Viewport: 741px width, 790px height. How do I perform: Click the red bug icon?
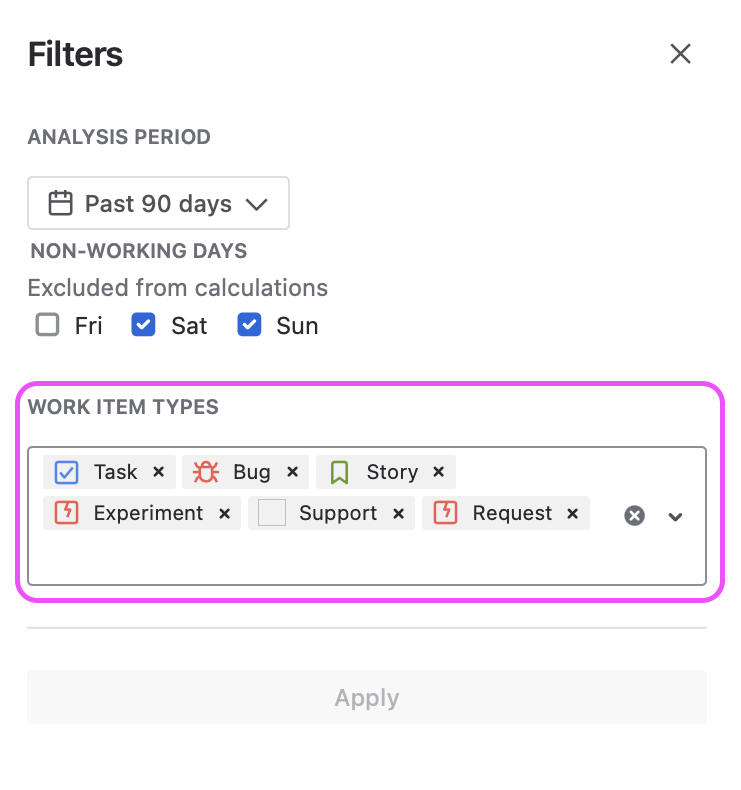coord(206,472)
